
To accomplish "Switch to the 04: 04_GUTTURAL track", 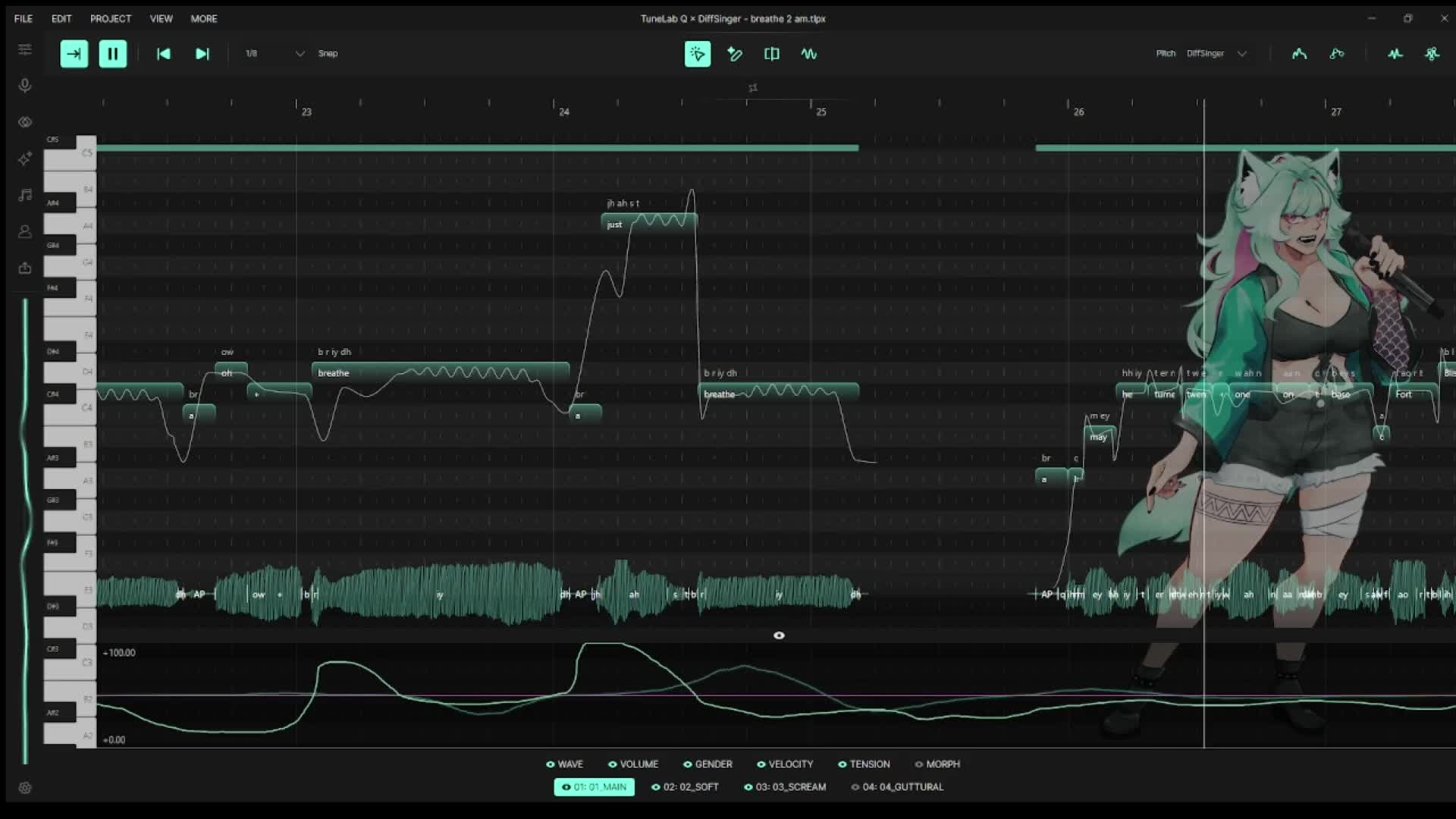I will (x=897, y=787).
